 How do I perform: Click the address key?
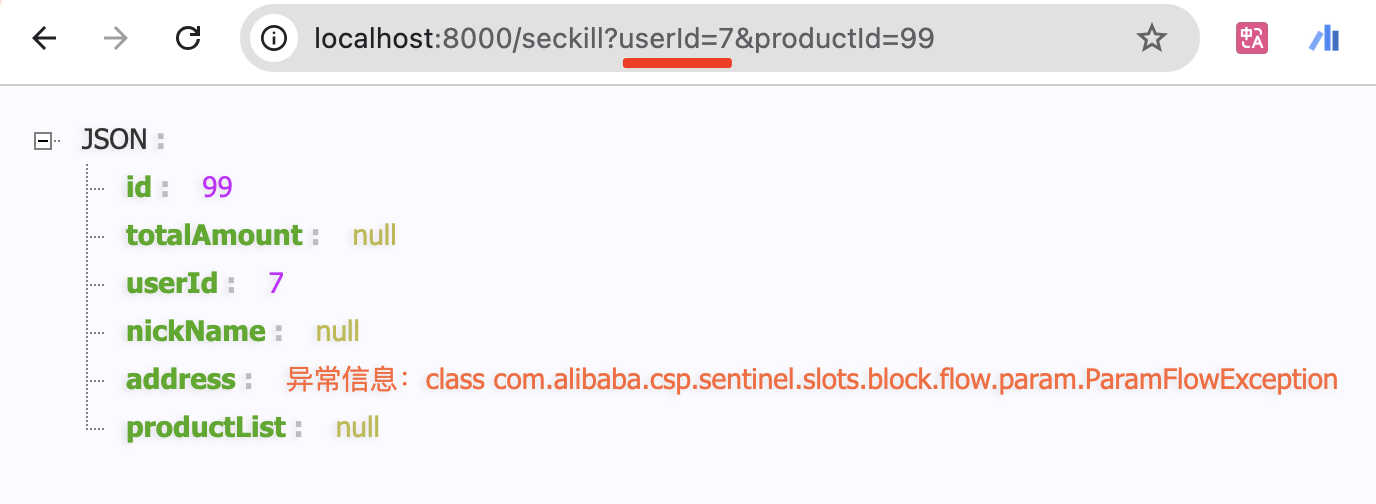pos(181,380)
